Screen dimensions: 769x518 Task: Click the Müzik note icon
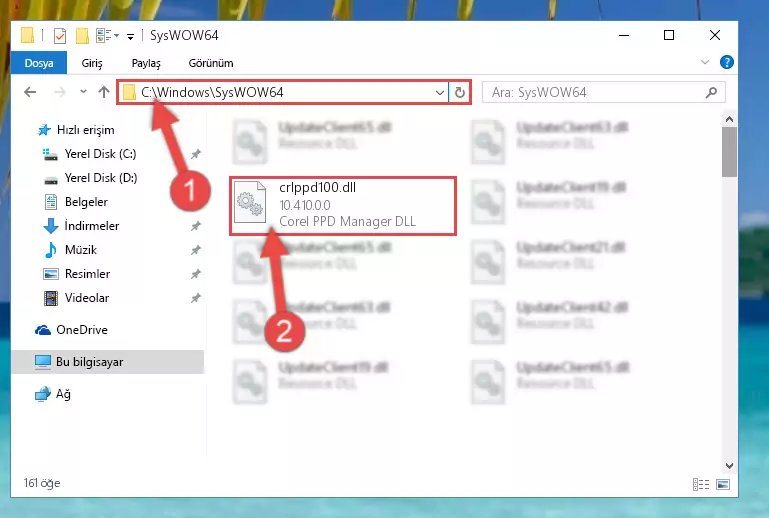[x=51, y=250]
